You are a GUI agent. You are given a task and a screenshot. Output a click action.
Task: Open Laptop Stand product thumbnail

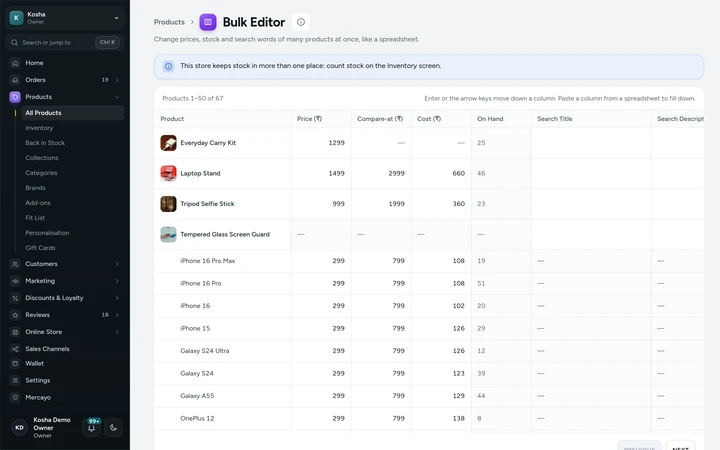(x=168, y=173)
